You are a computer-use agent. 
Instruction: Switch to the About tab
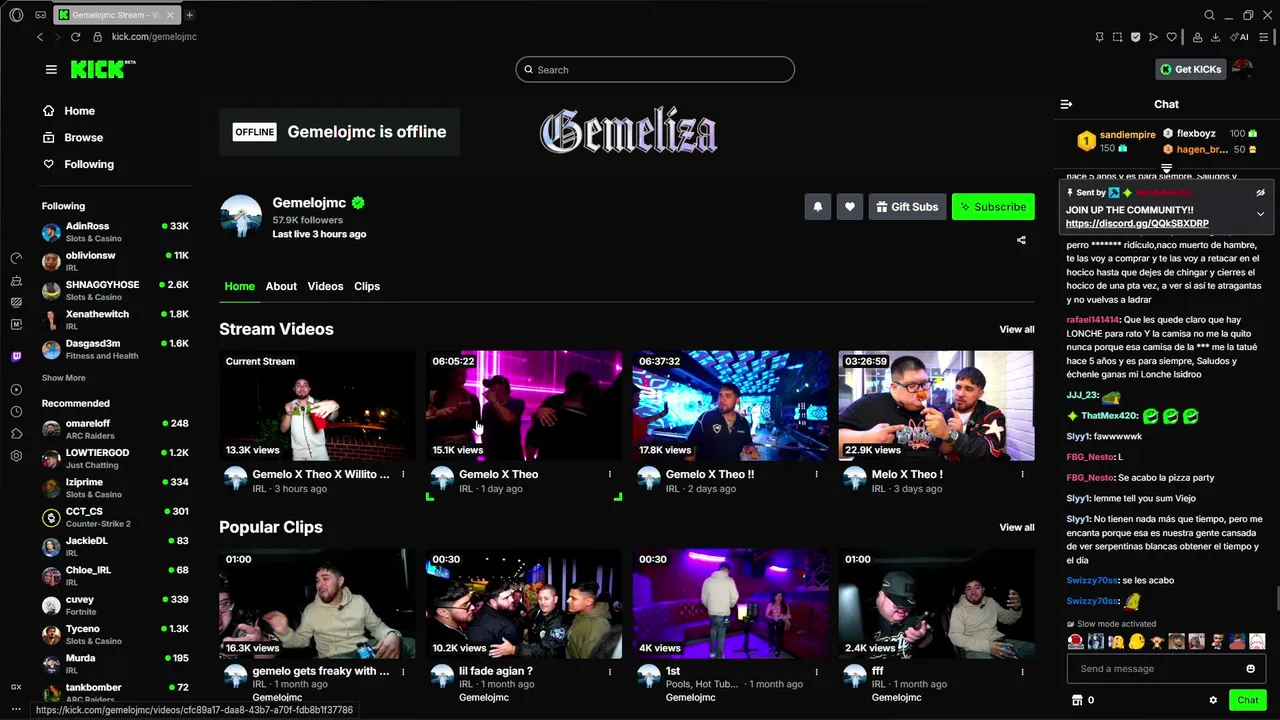click(281, 286)
